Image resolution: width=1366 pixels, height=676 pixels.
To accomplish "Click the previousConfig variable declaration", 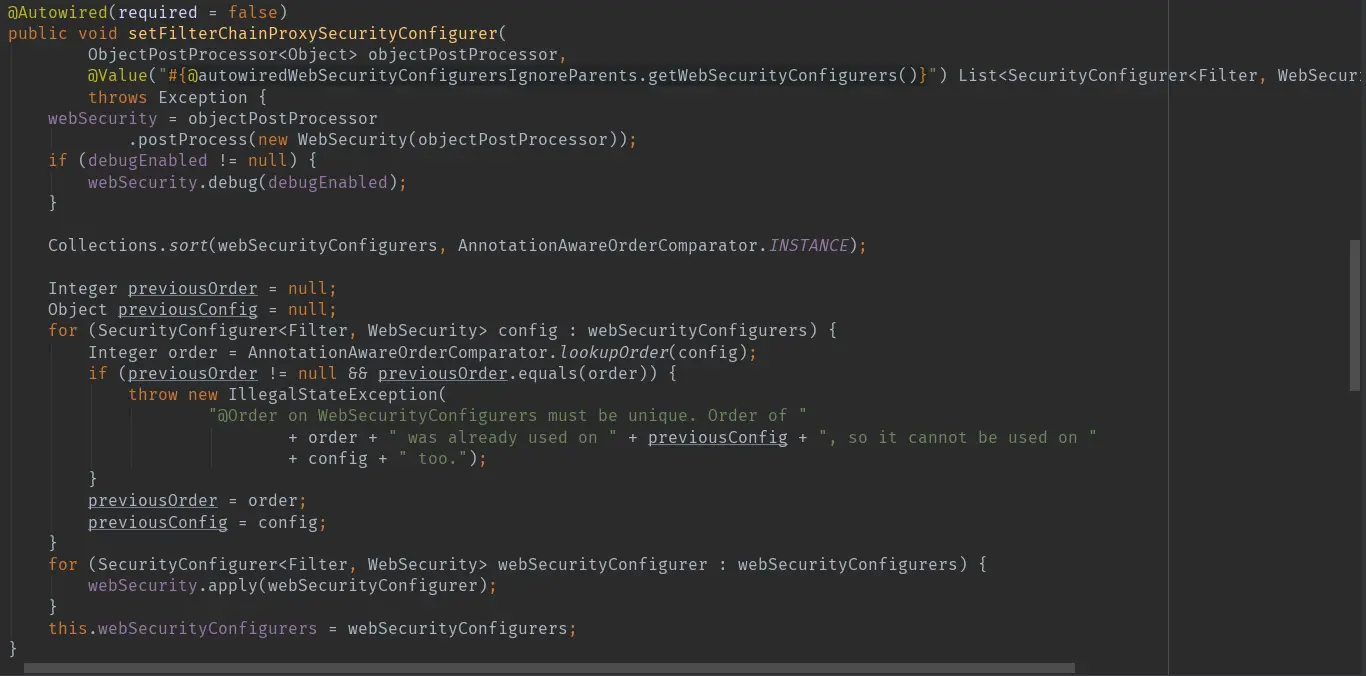I will [187, 309].
